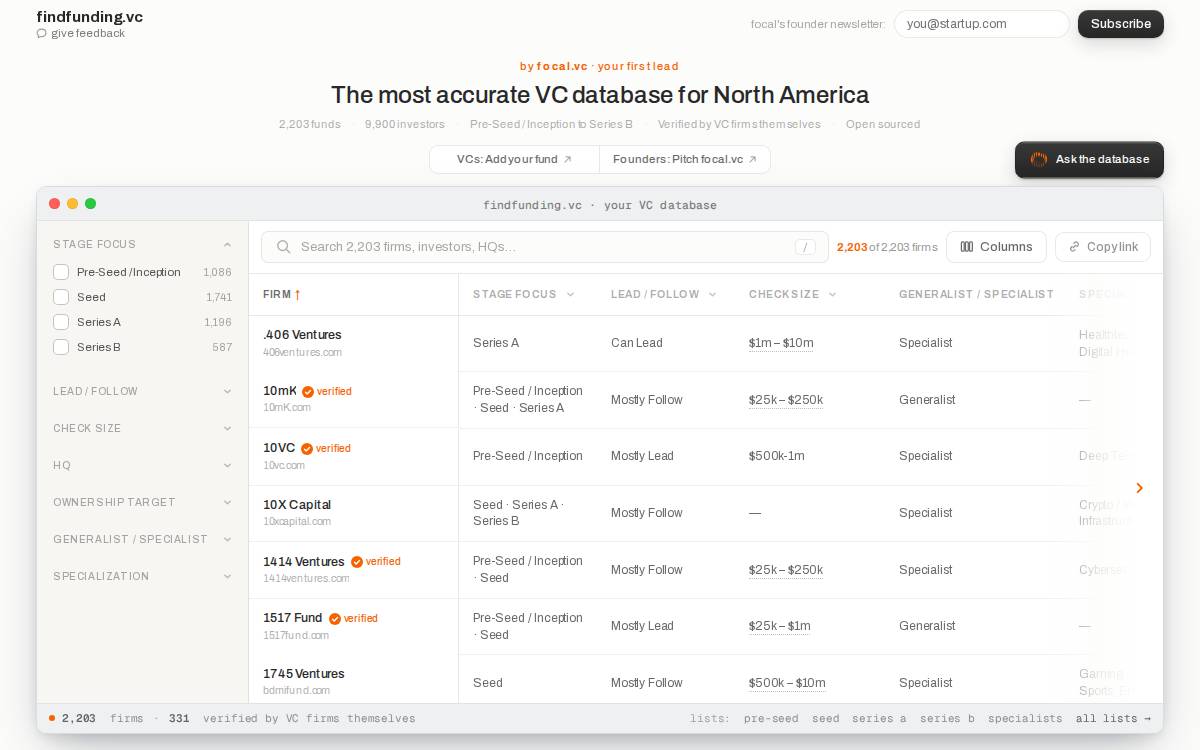Click the Ask the database orange icon

pos(1038,159)
